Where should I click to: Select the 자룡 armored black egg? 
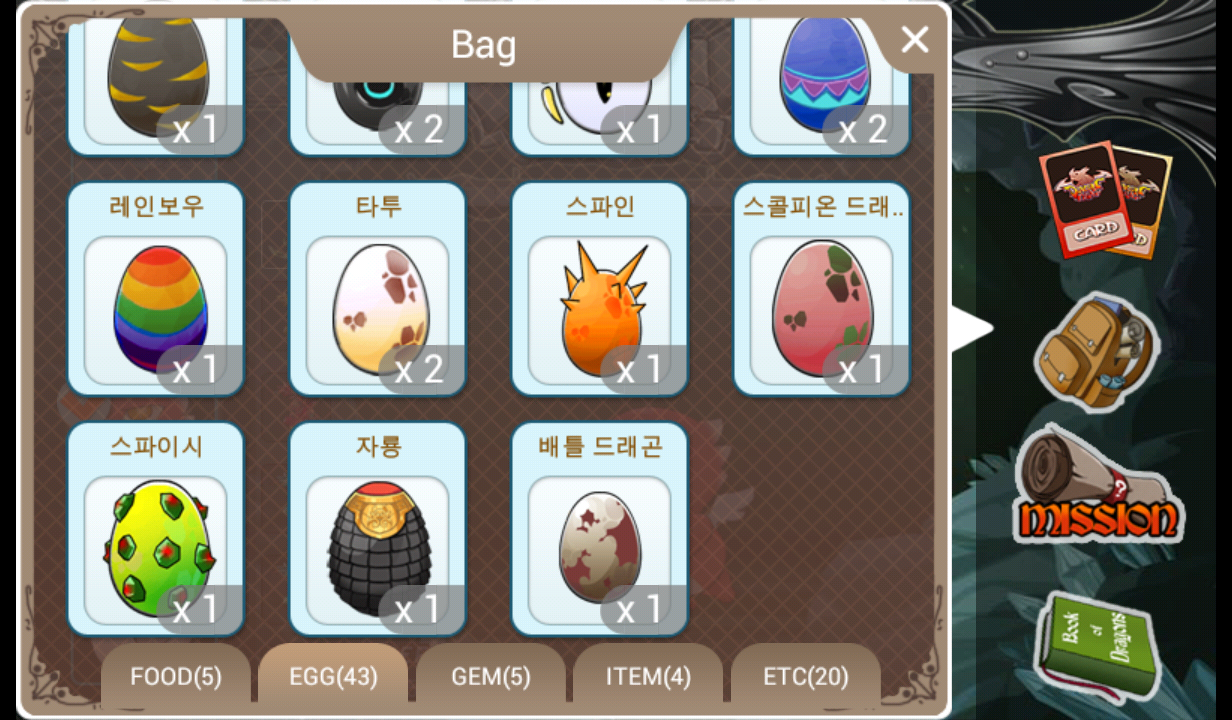point(378,530)
